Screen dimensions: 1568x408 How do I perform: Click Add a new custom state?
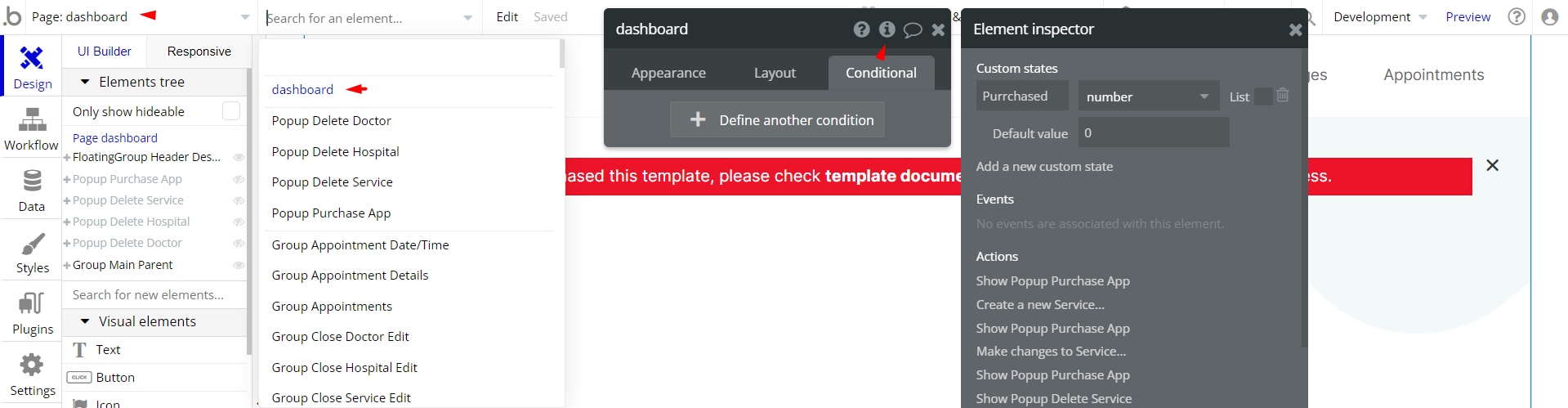[x=1044, y=166]
